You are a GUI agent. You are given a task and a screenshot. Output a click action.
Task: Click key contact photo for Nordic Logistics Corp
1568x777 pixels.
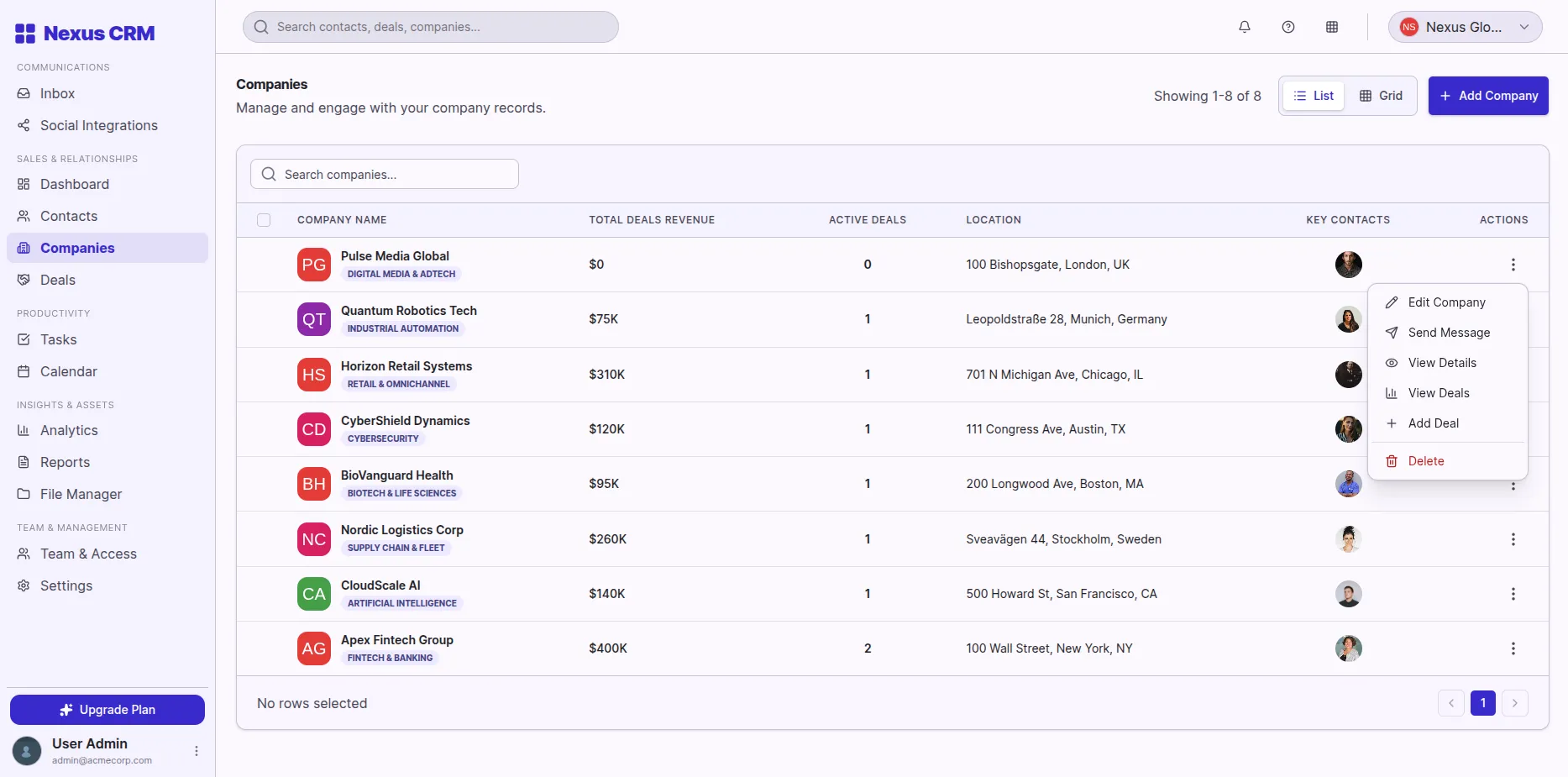click(x=1349, y=539)
